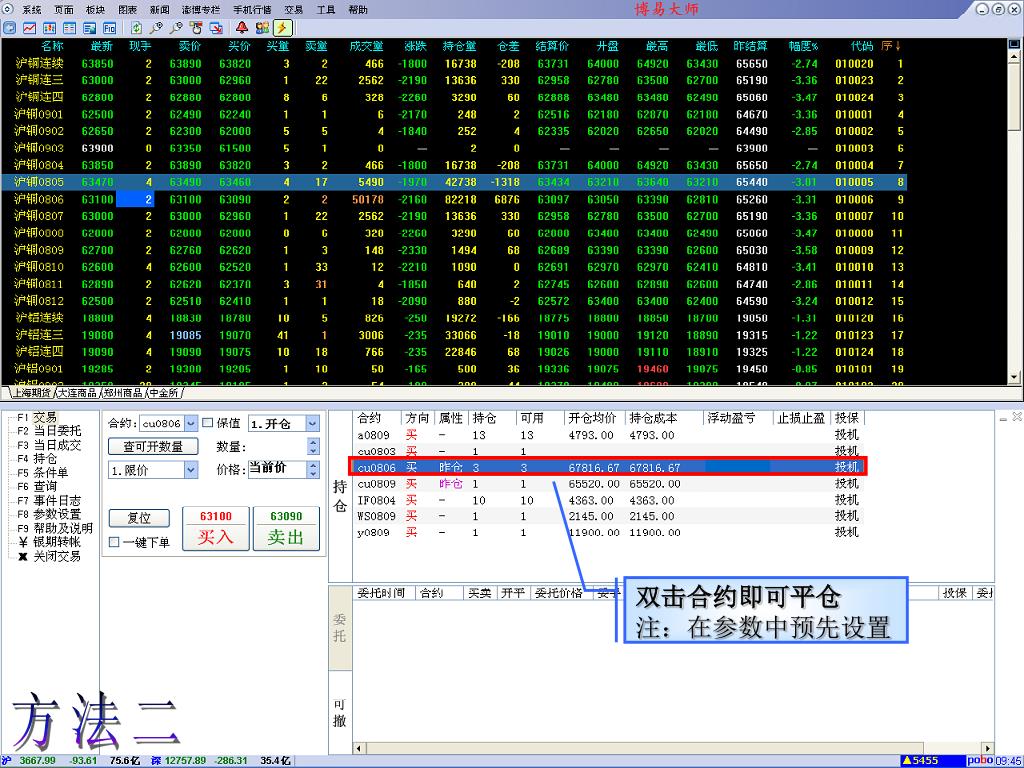1024x768 pixels.
Task: Click the 买入 63100 buy button
Action: (x=216, y=528)
